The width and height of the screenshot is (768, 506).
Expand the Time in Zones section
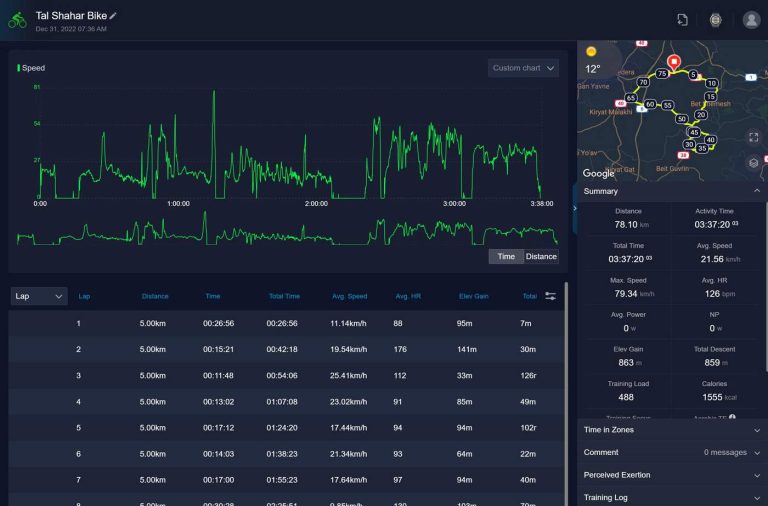670,430
